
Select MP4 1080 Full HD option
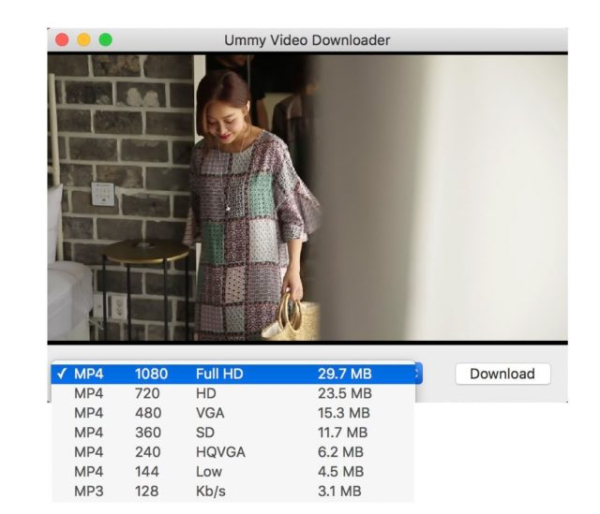[233, 374]
